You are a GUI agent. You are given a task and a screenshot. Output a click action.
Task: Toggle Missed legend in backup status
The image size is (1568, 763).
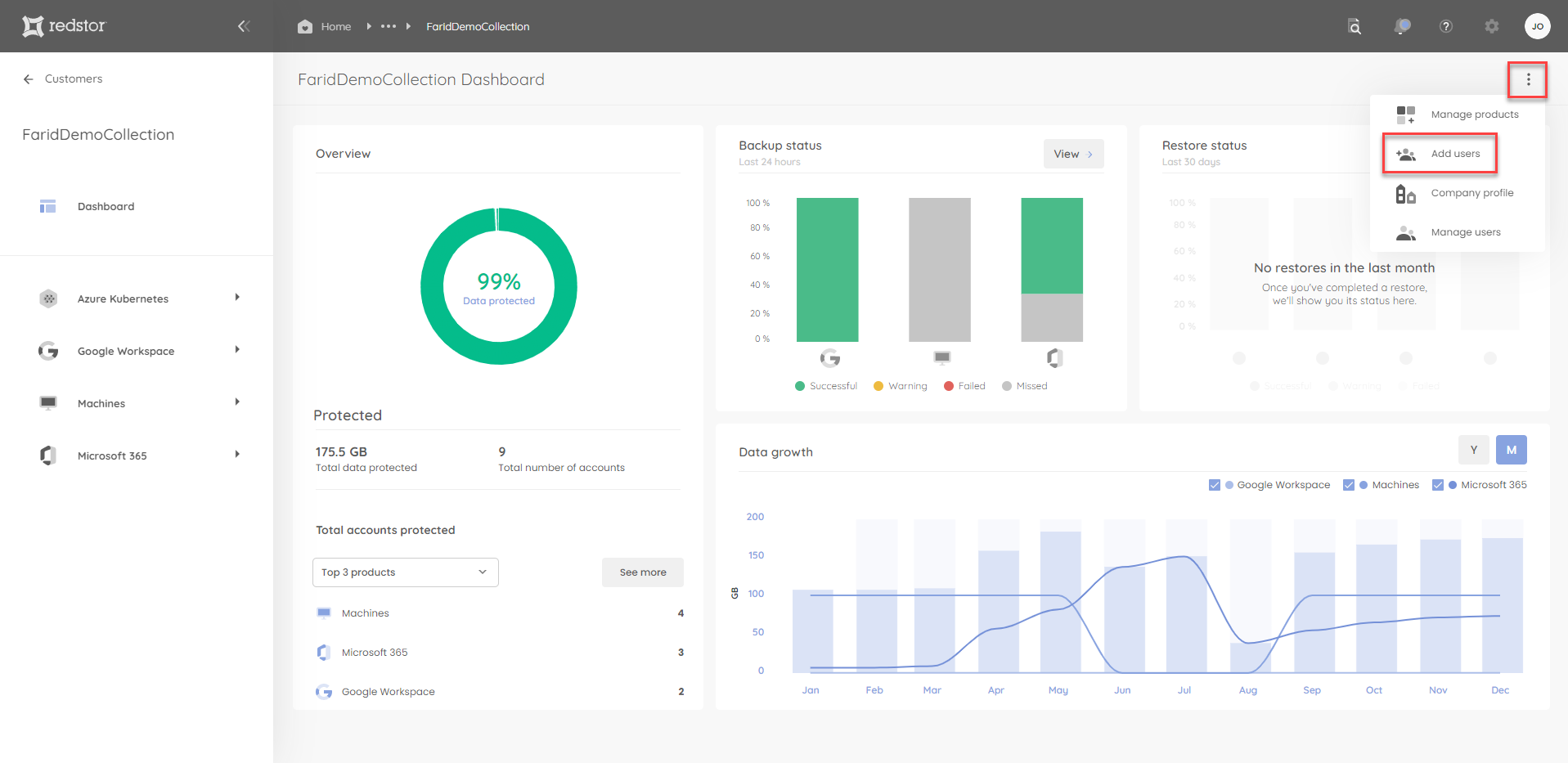point(1024,386)
